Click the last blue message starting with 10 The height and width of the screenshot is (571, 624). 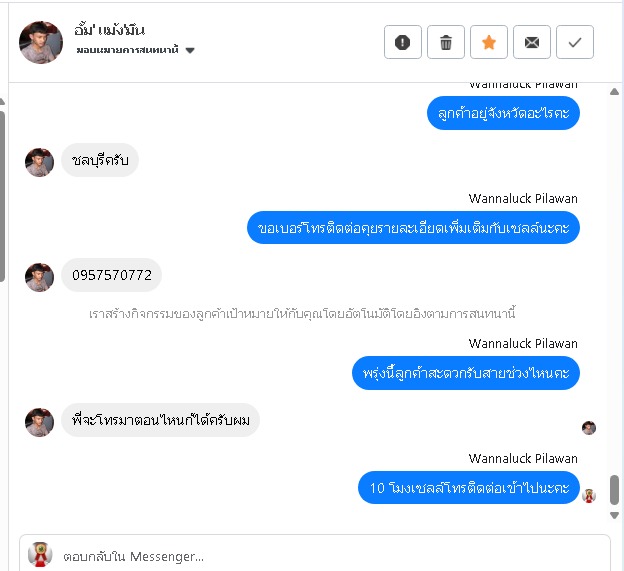pyautogui.click(x=469, y=487)
